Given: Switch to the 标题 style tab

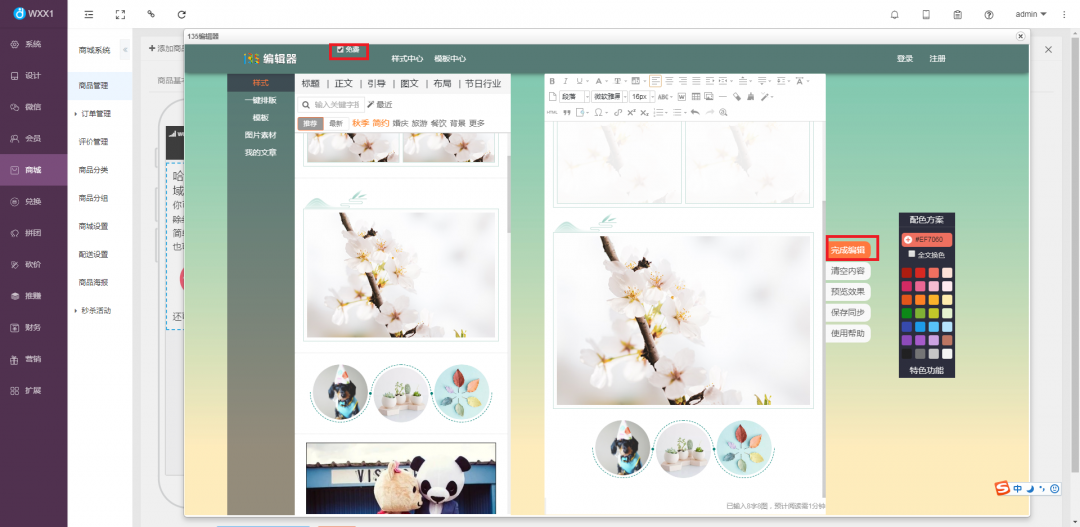Looking at the screenshot, I should click(311, 84).
